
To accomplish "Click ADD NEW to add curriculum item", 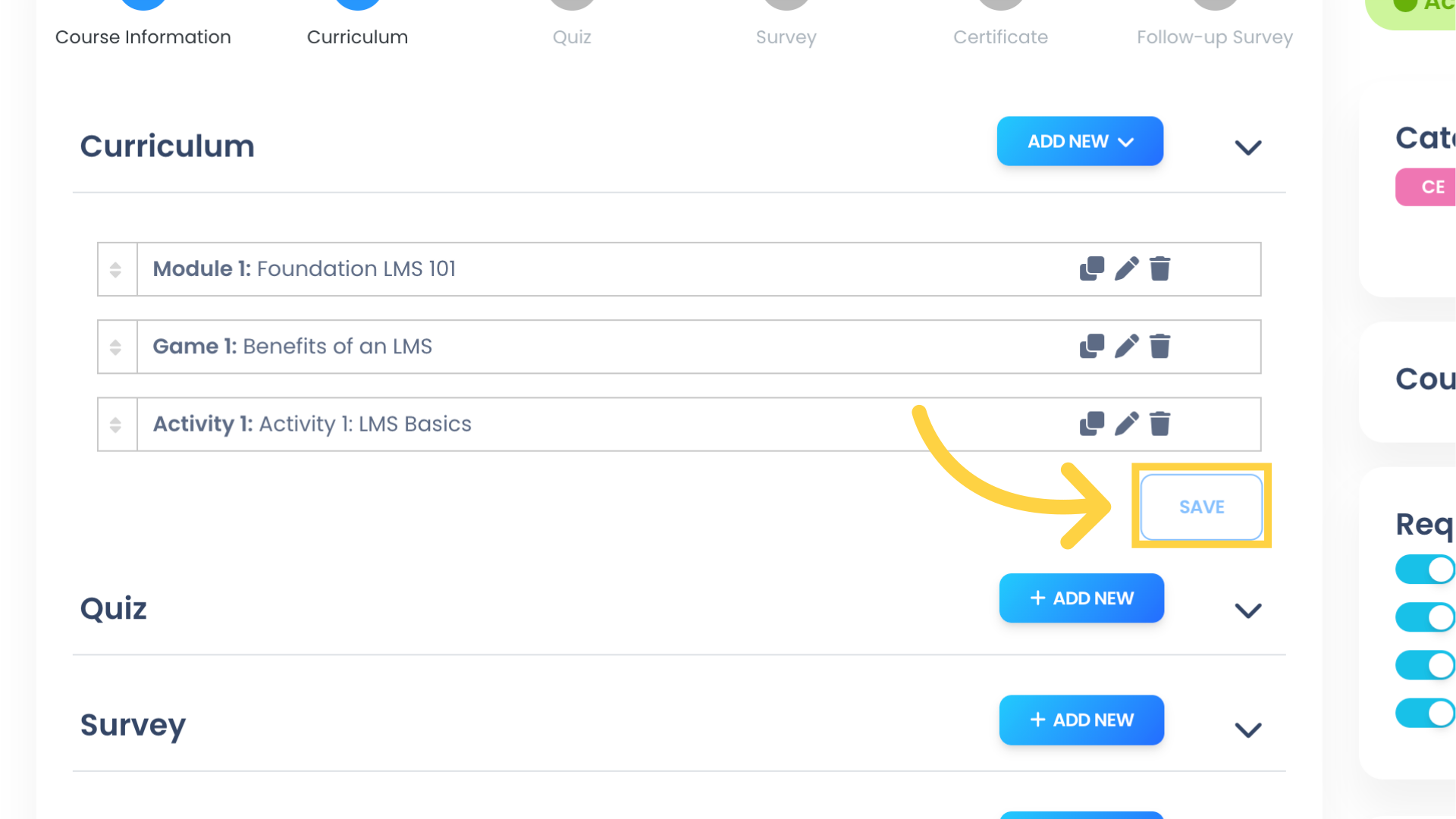I will click(1080, 141).
